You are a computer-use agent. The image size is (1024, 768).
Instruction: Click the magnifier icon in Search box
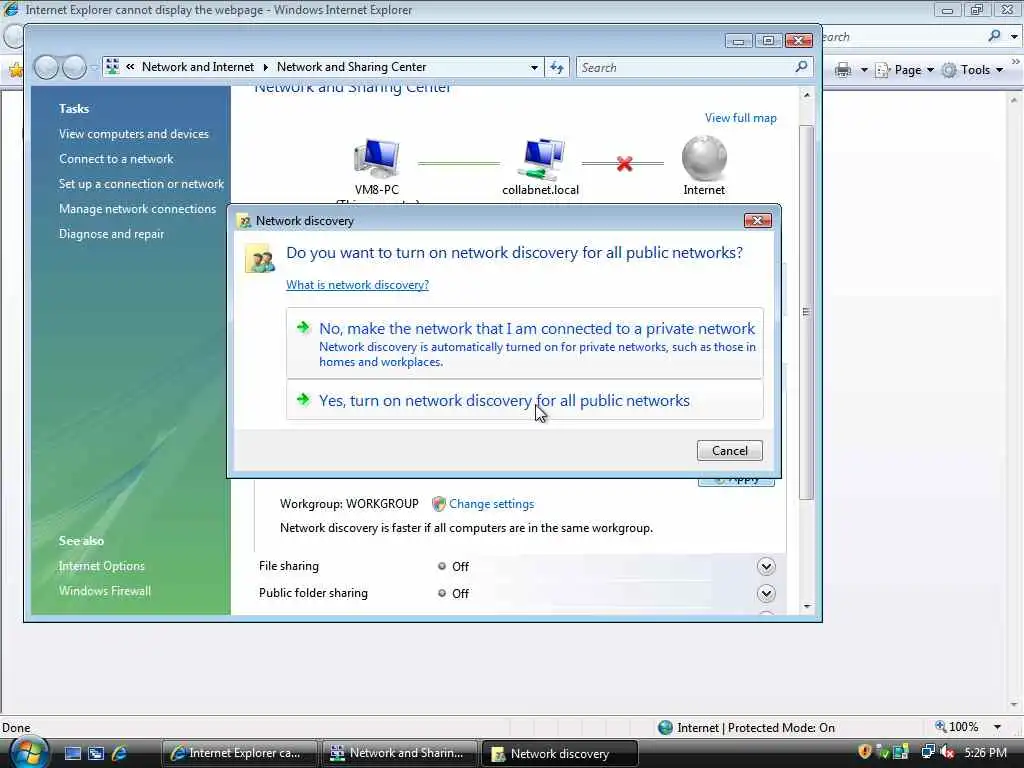[801, 67]
